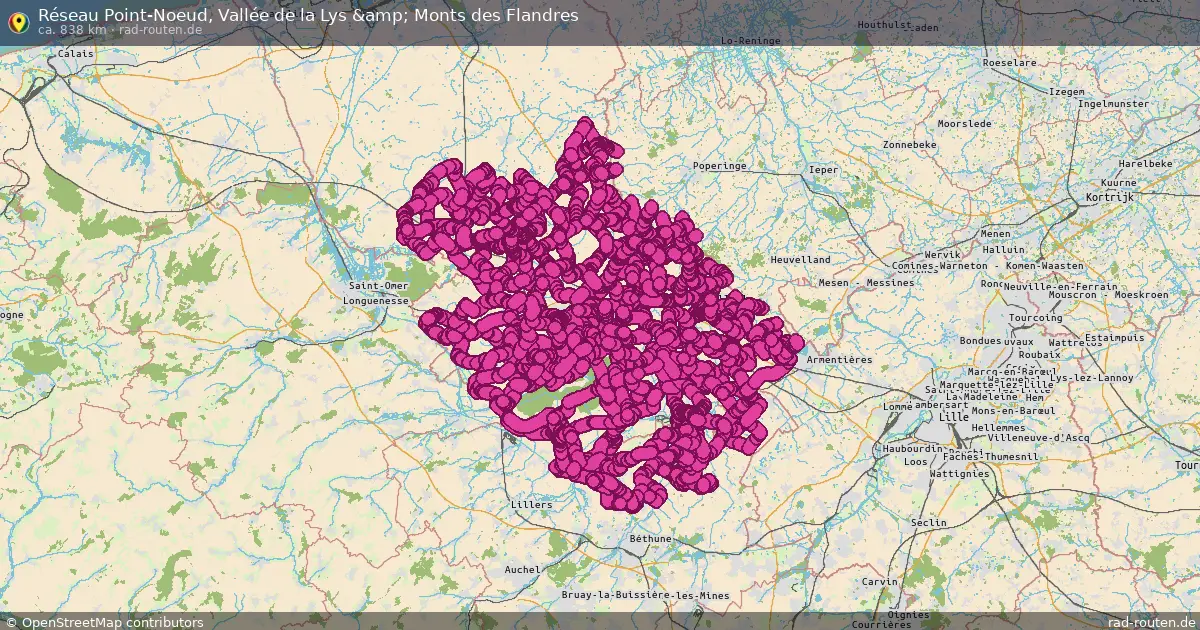The width and height of the screenshot is (1200, 630).
Task: Click the 'Kortrijk' map label
Action: (x=1109, y=199)
